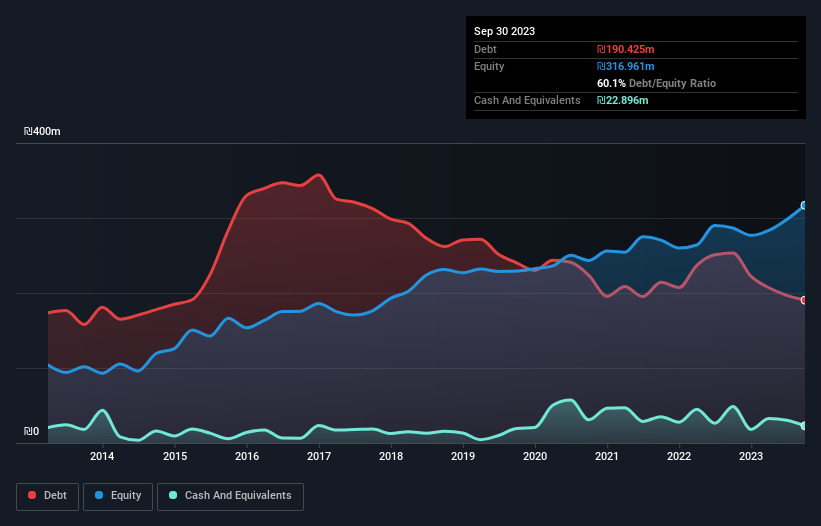This screenshot has width=821, height=526.
Task: Toggle Cash And Equivalents legend button
Action: tap(230, 496)
